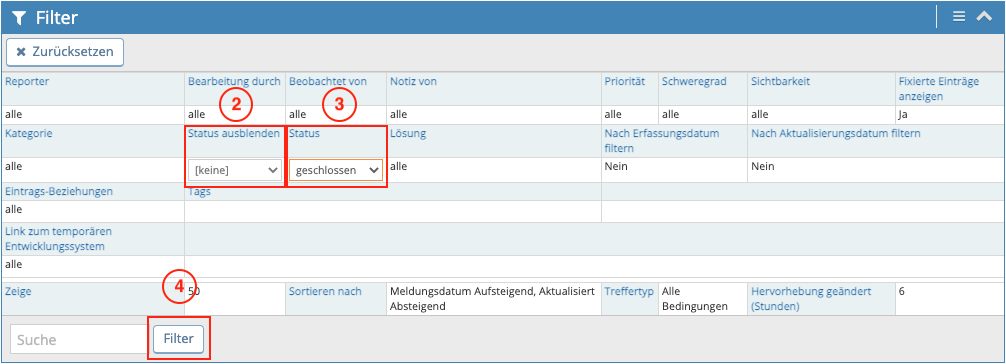Click 'Nein' under Nach Erfassungsdatum filtern
The image size is (1006, 364).
[x=615, y=166]
